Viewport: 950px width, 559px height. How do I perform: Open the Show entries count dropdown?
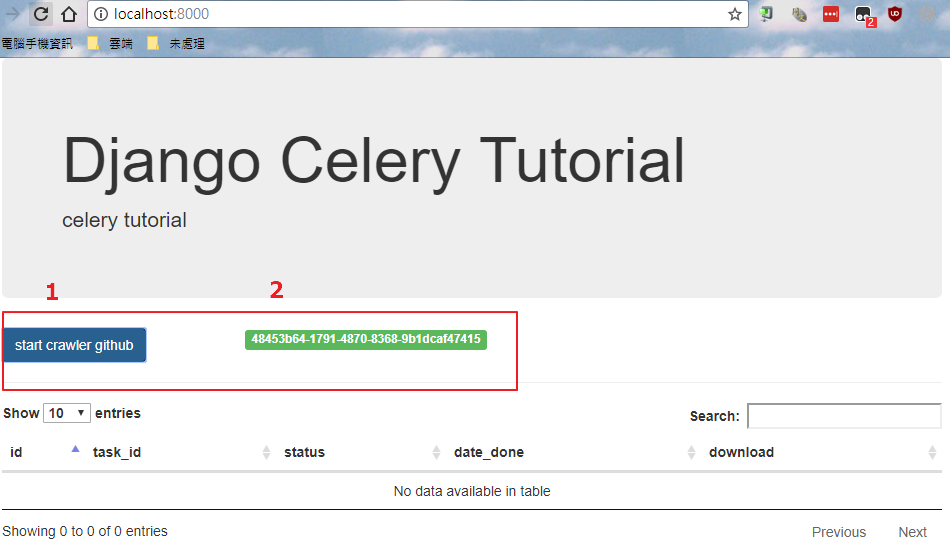click(x=67, y=413)
